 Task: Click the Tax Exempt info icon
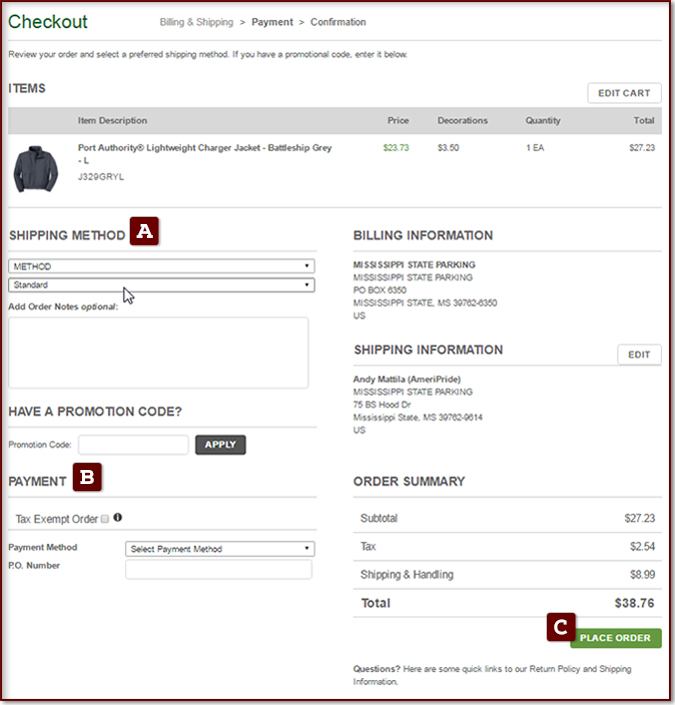point(118,518)
